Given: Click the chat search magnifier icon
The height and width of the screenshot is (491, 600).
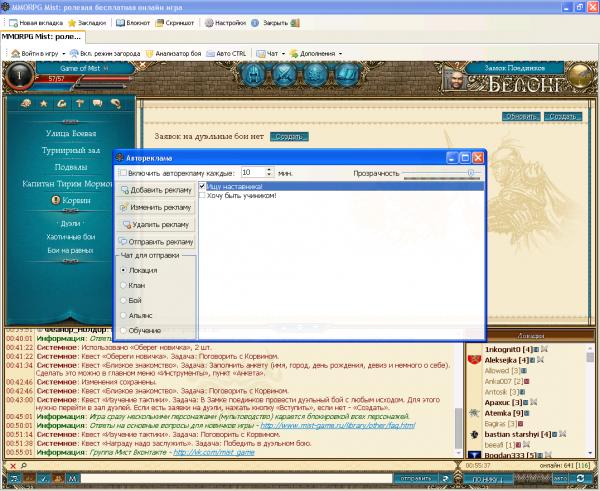Looking at the screenshot, I should coord(23,466).
